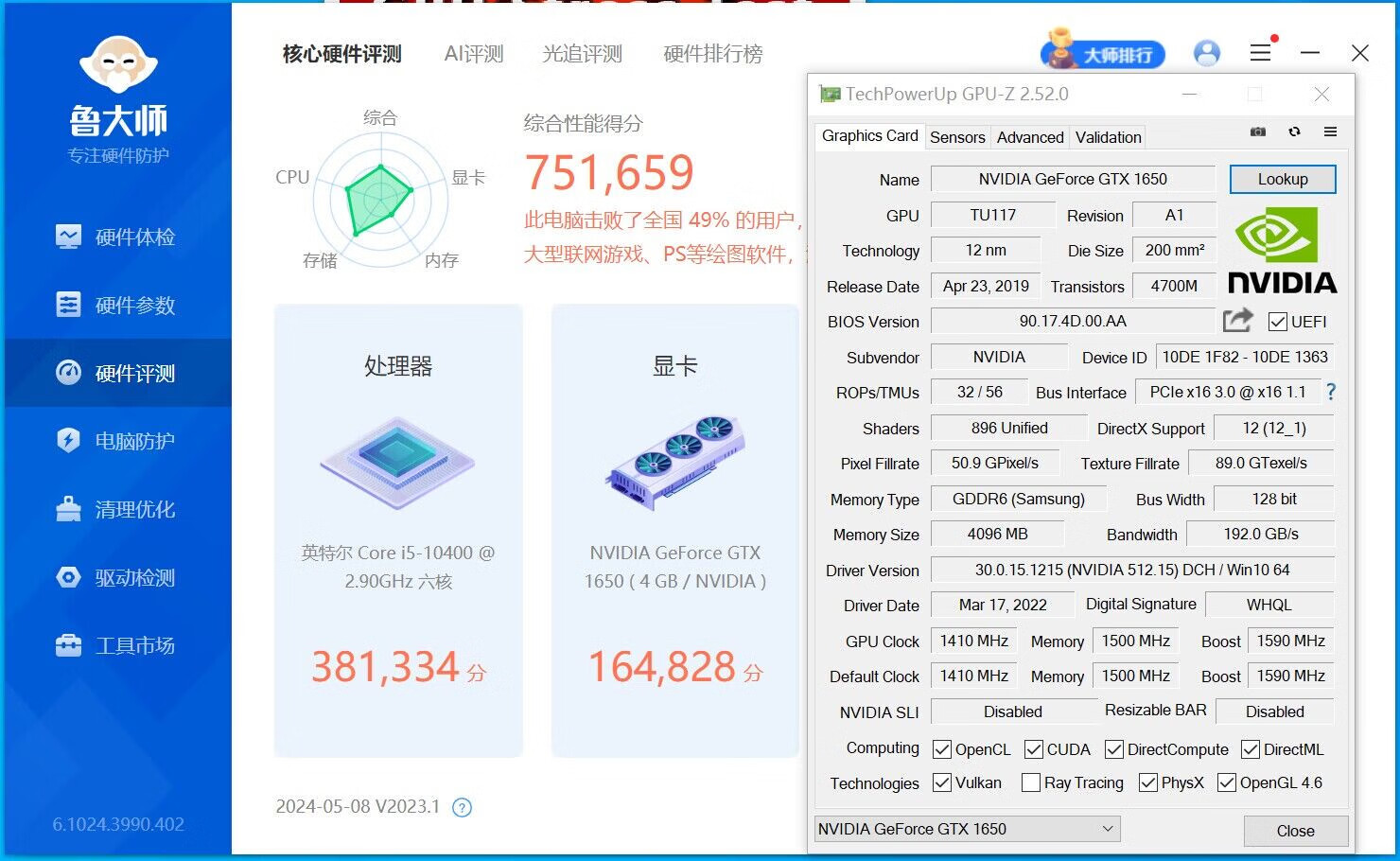Toggle the UEFI checkbox
Viewport: 1400px width, 861px height.
point(1277,322)
